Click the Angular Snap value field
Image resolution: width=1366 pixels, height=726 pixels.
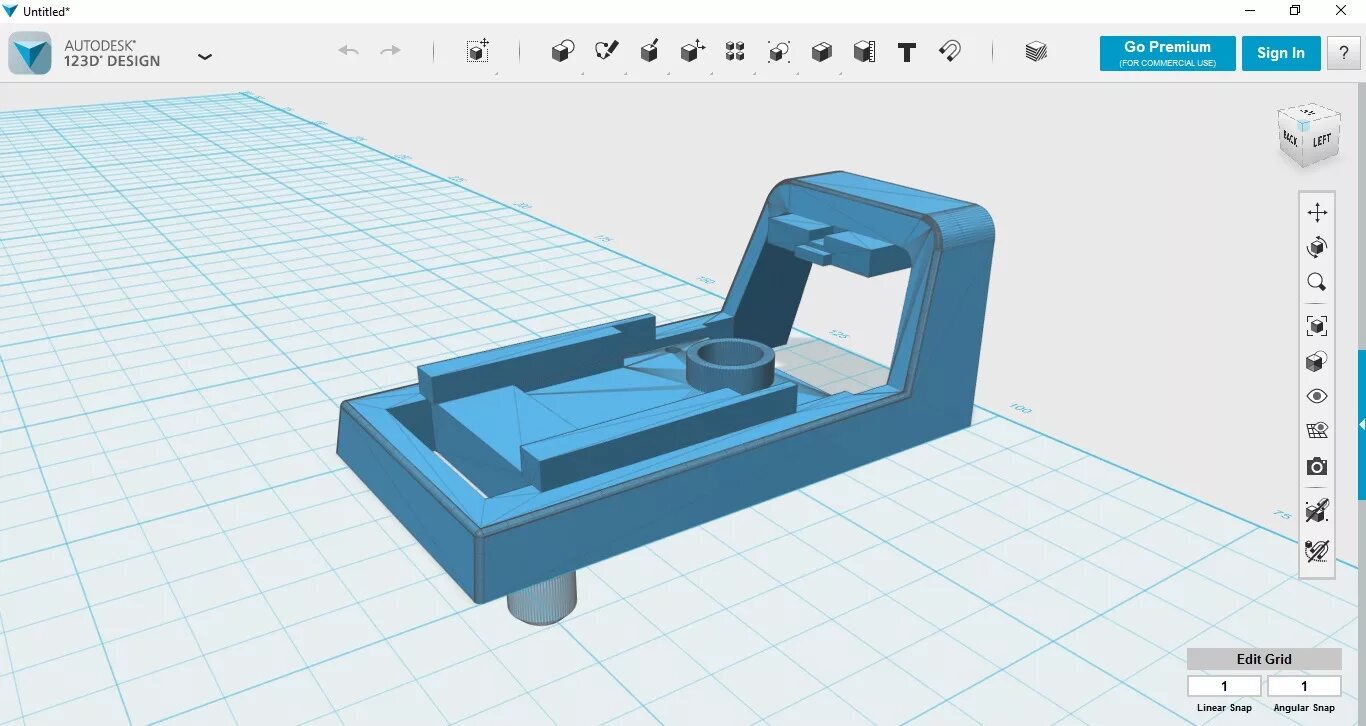pos(1304,686)
